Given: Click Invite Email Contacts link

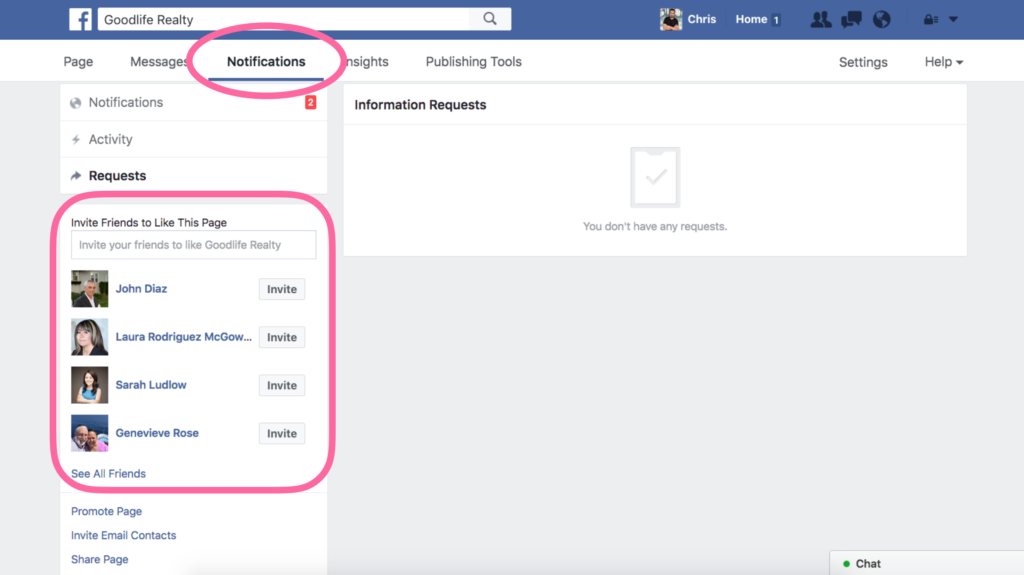Looking at the screenshot, I should 123,535.
